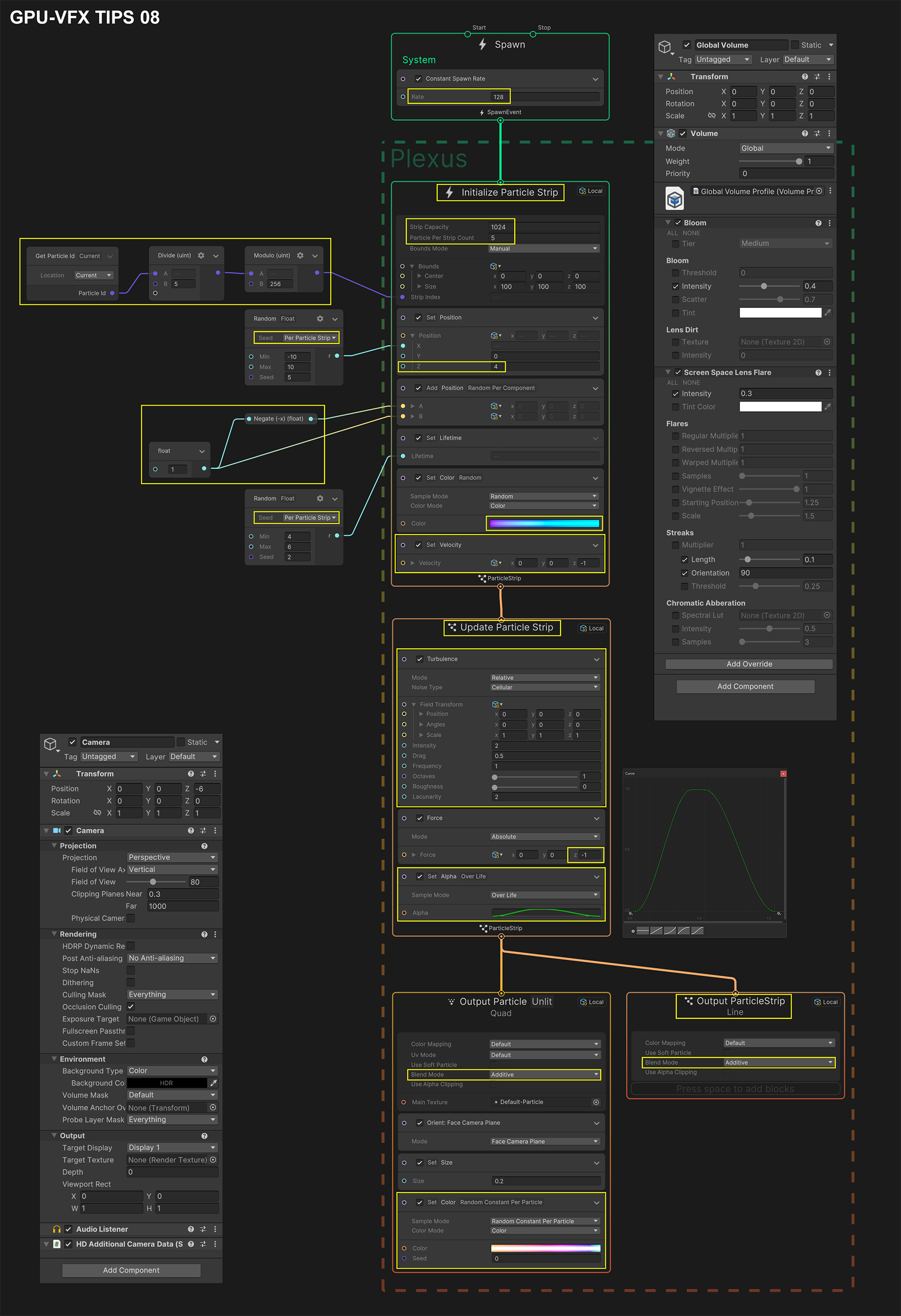Open object picker for Exposure Target
This screenshot has height=1316, width=901.
tap(213, 1019)
